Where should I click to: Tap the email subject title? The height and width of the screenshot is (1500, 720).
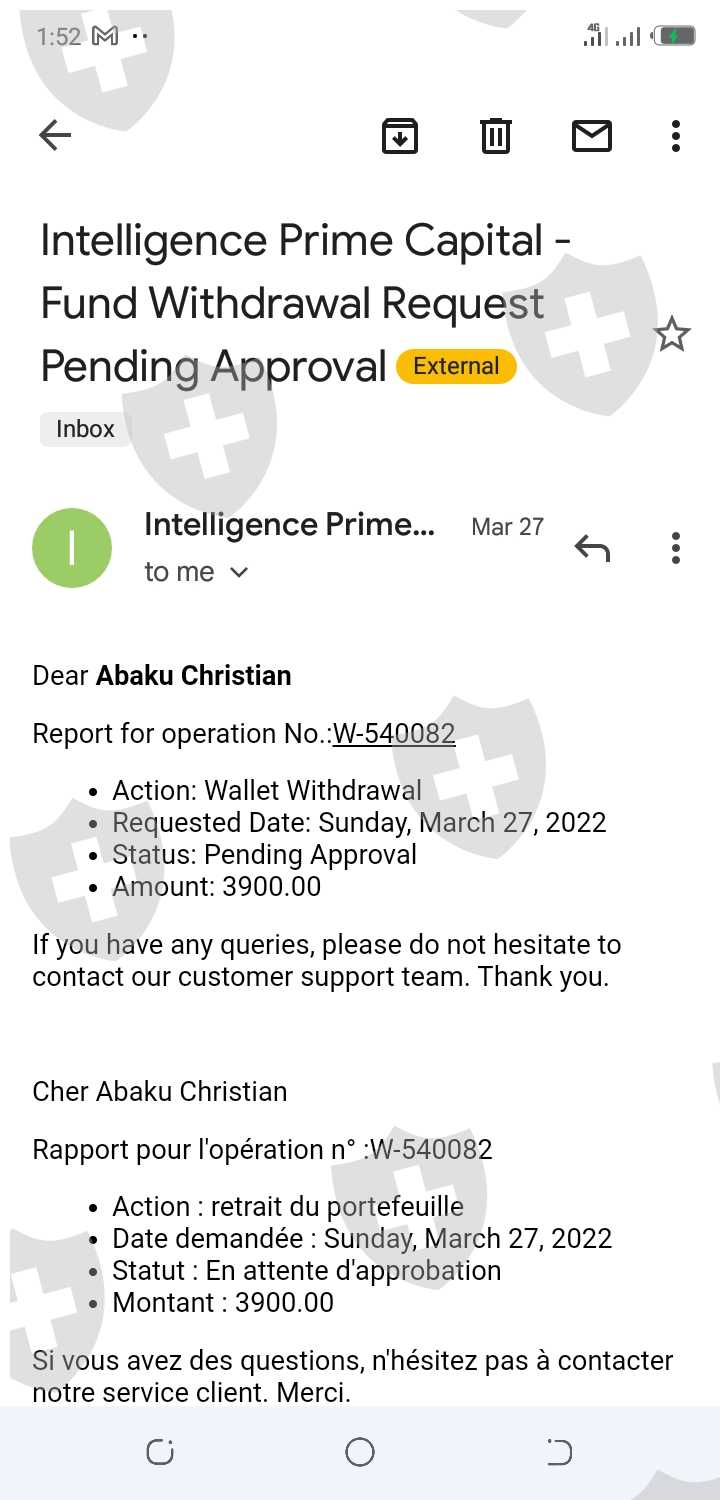[x=300, y=302]
